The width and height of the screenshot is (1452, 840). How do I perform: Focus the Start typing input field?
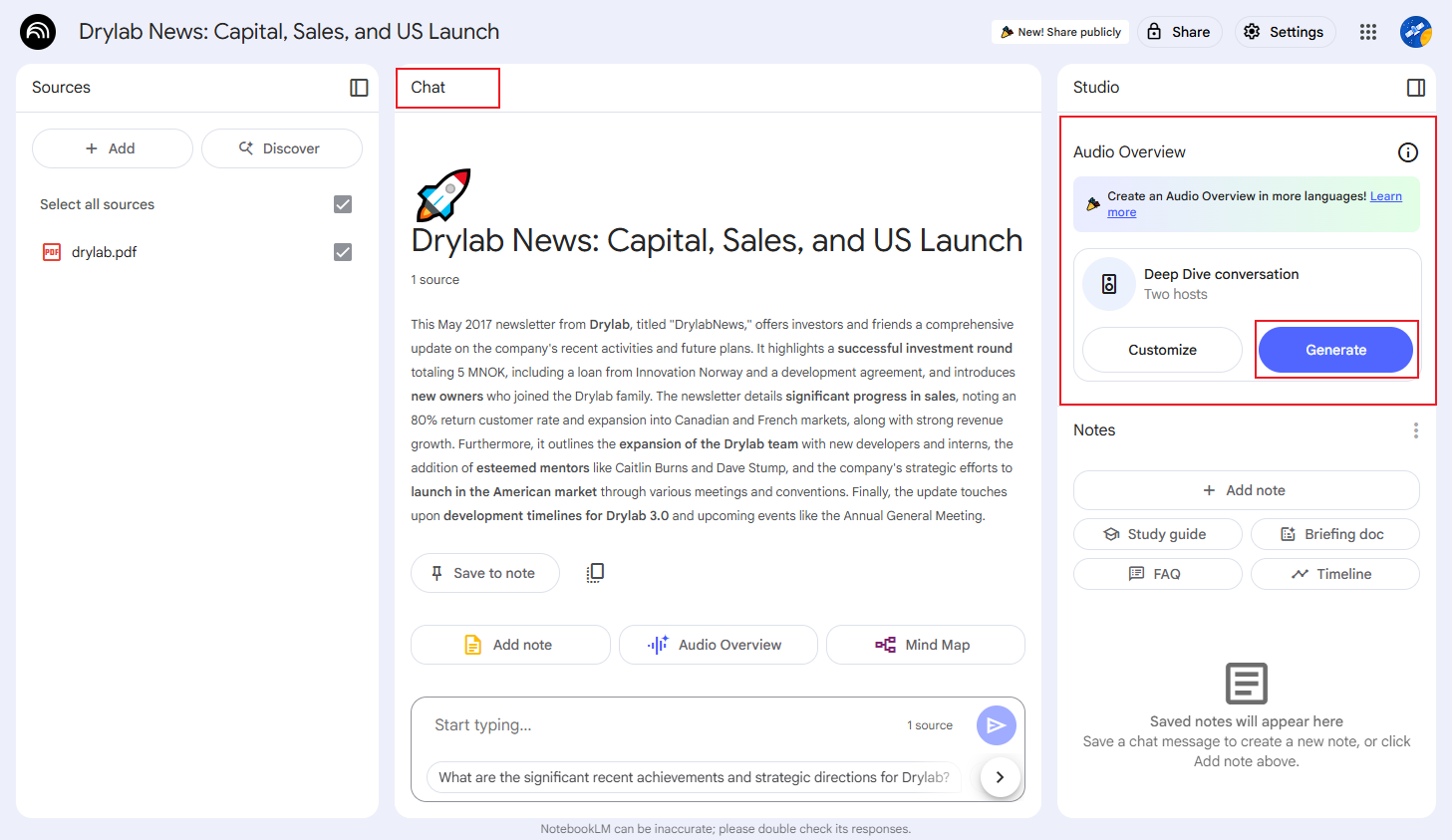(663, 725)
